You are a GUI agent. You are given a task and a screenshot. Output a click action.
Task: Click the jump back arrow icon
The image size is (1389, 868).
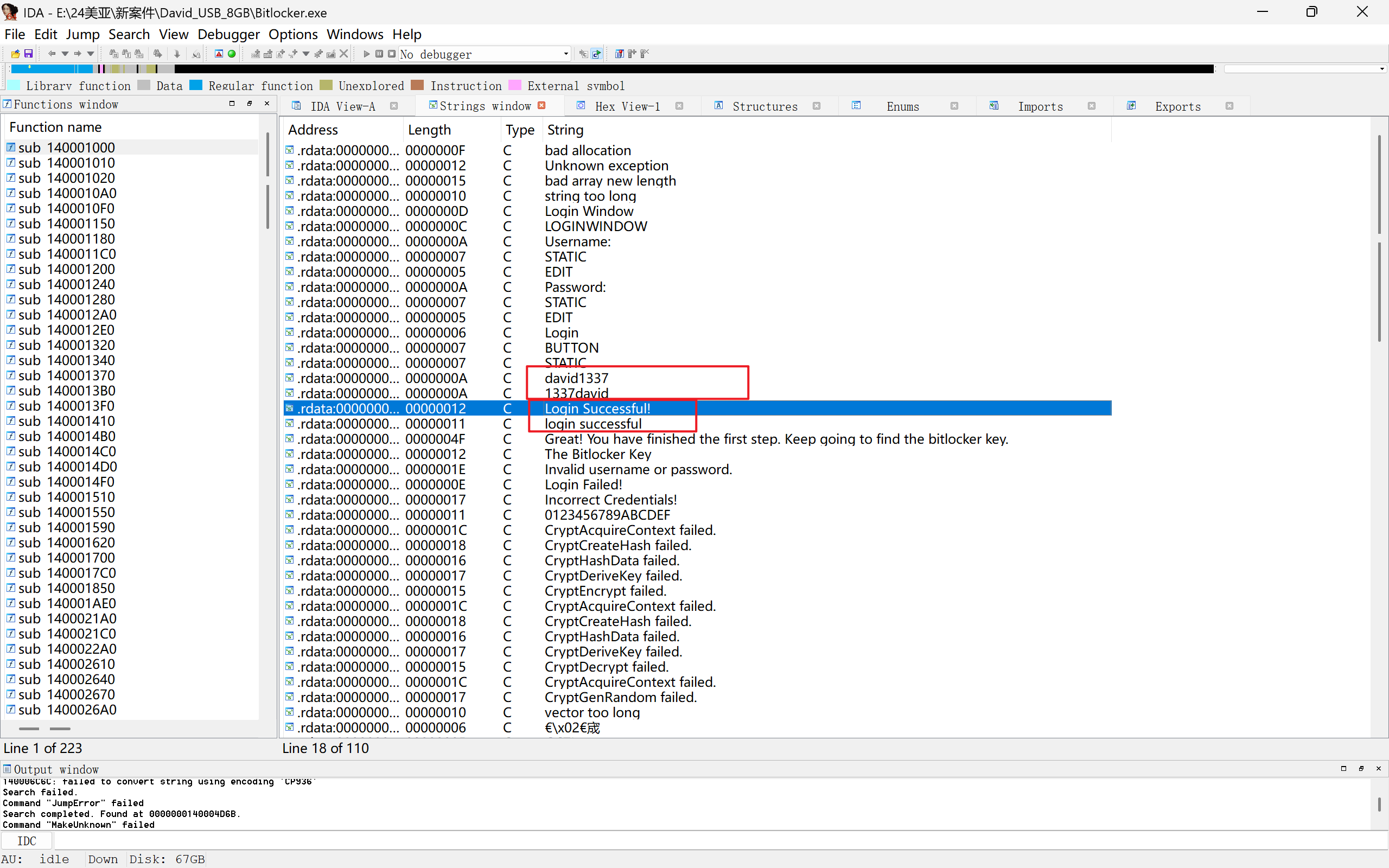[x=52, y=54]
